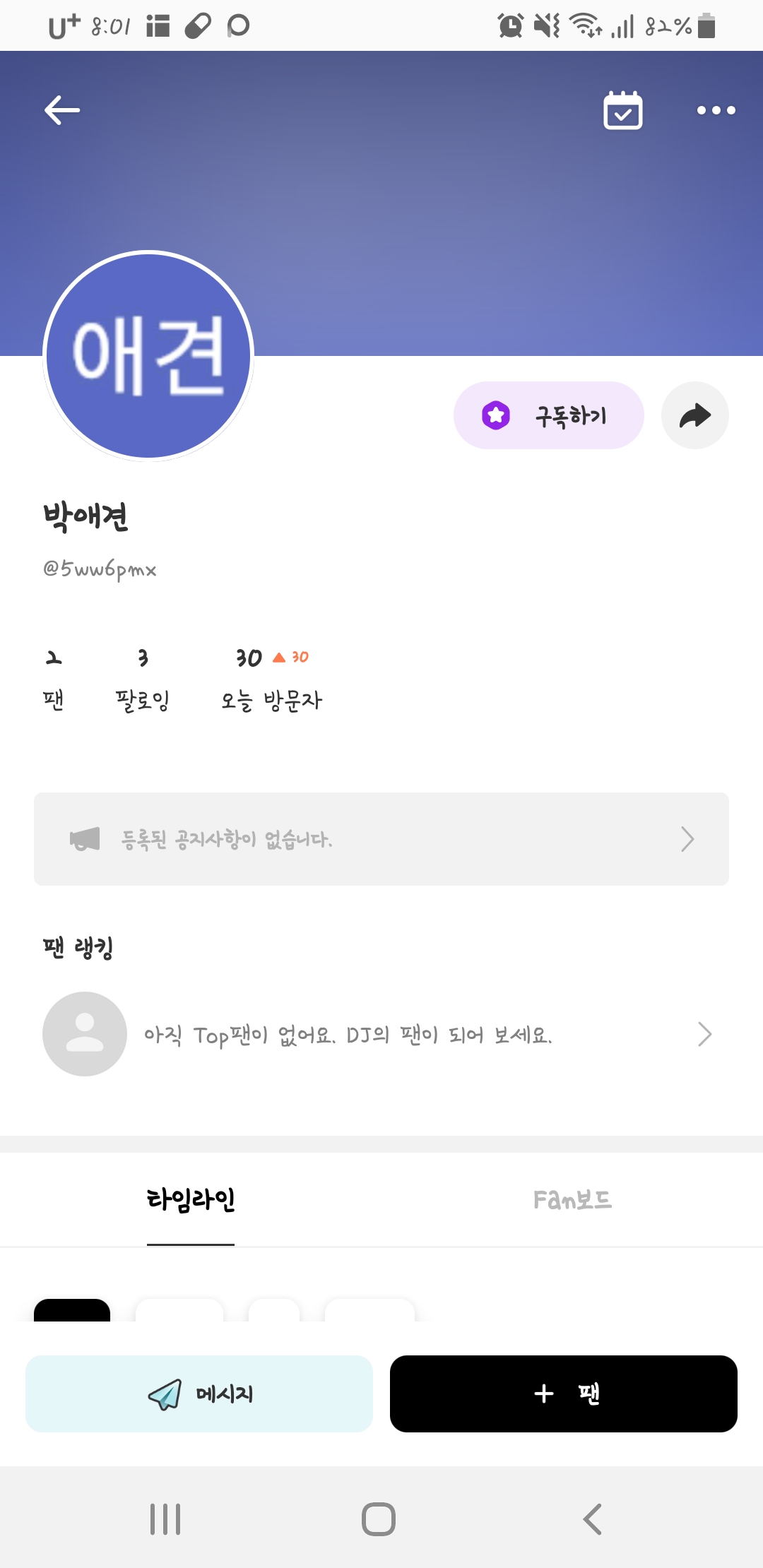Switch to the Fan보드 tab
The height and width of the screenshot is (1568, 763).
point(572,1199)
